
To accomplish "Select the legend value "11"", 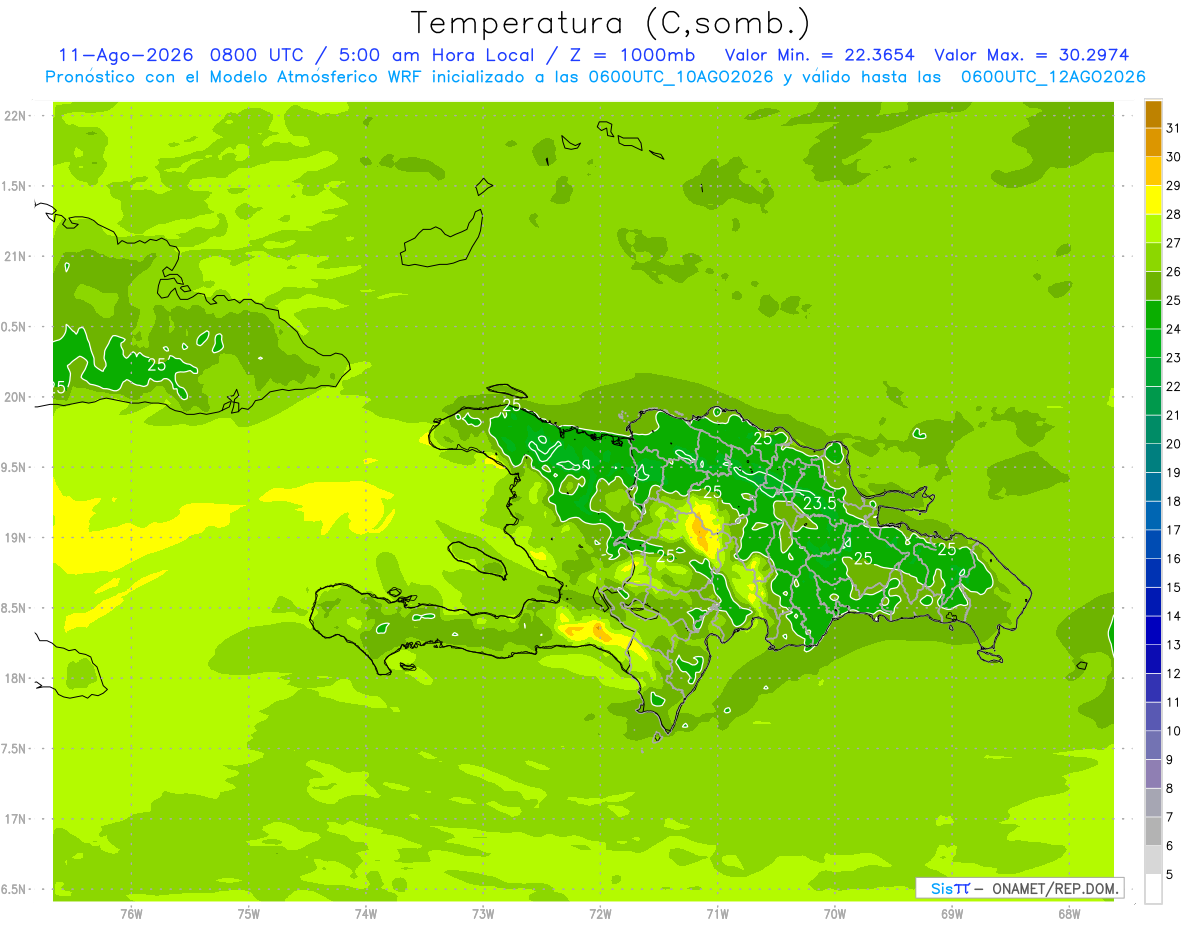I will click(1174, 703).
